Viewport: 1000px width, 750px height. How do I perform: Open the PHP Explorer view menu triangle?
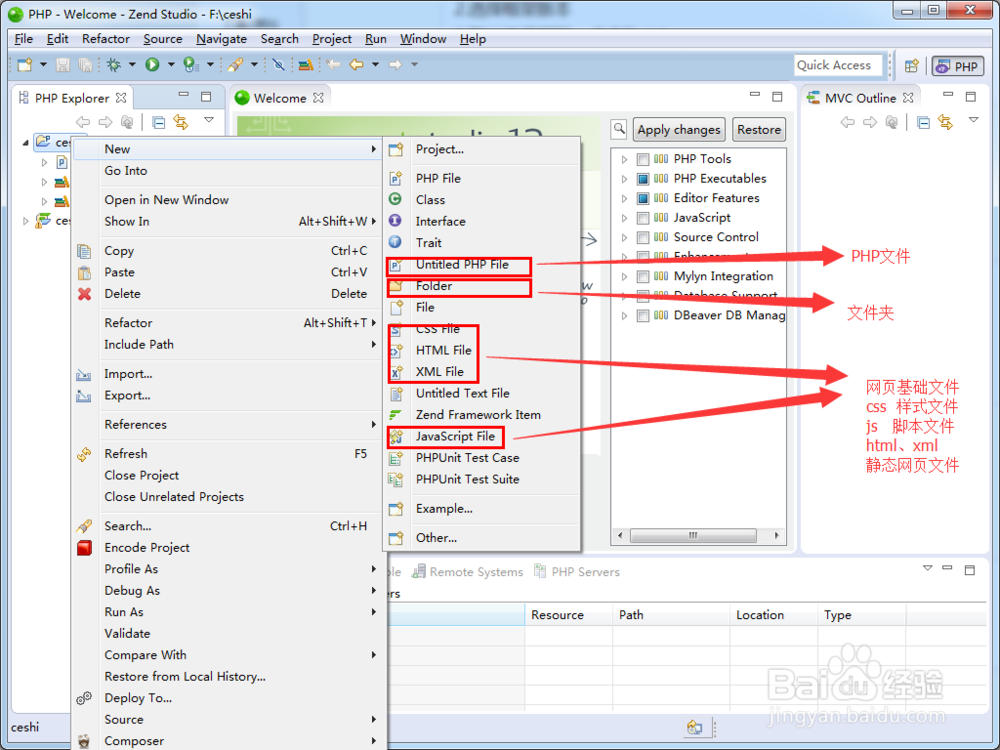pos(209,120)
